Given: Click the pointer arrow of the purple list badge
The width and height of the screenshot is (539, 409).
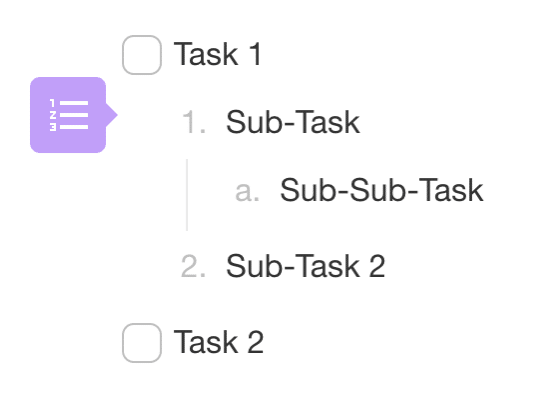Looking at the screenshot, I should [111, 115].
